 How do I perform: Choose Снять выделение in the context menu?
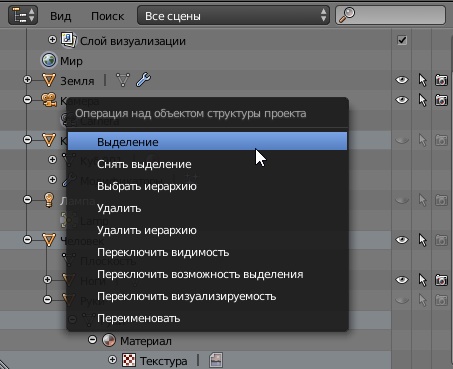207,164
